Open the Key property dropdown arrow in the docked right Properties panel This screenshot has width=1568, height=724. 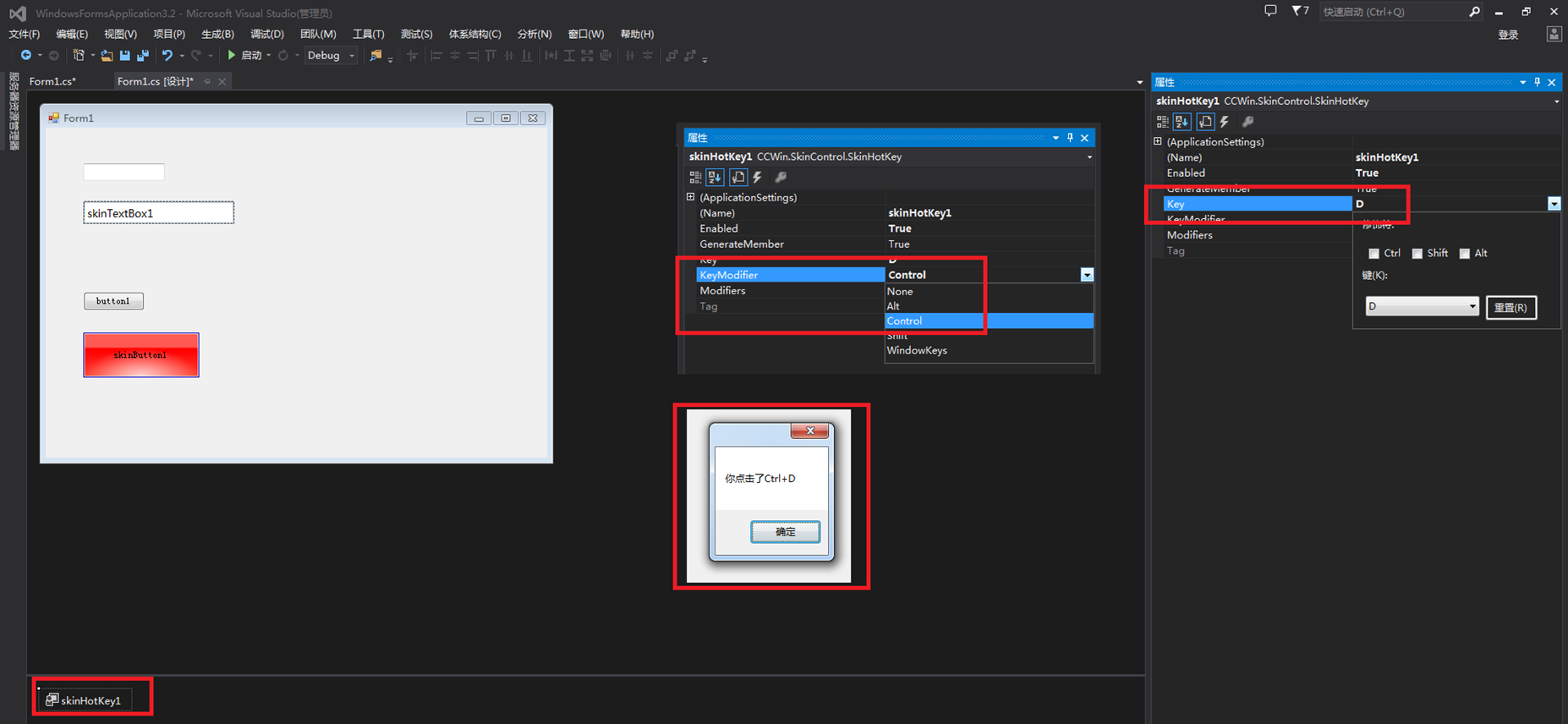pos(1554,204)
